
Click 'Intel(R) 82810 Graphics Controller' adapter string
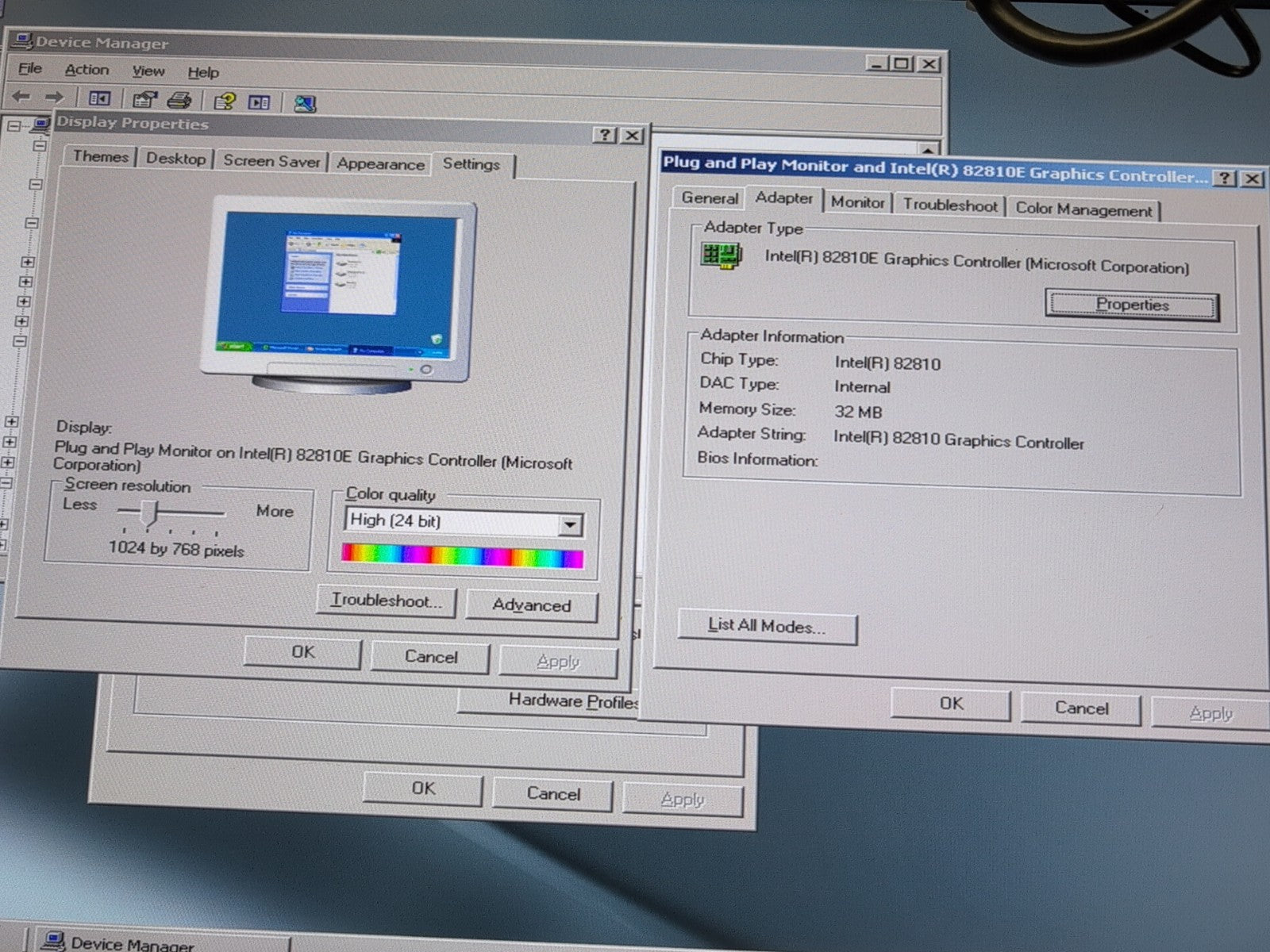[958, 440]
